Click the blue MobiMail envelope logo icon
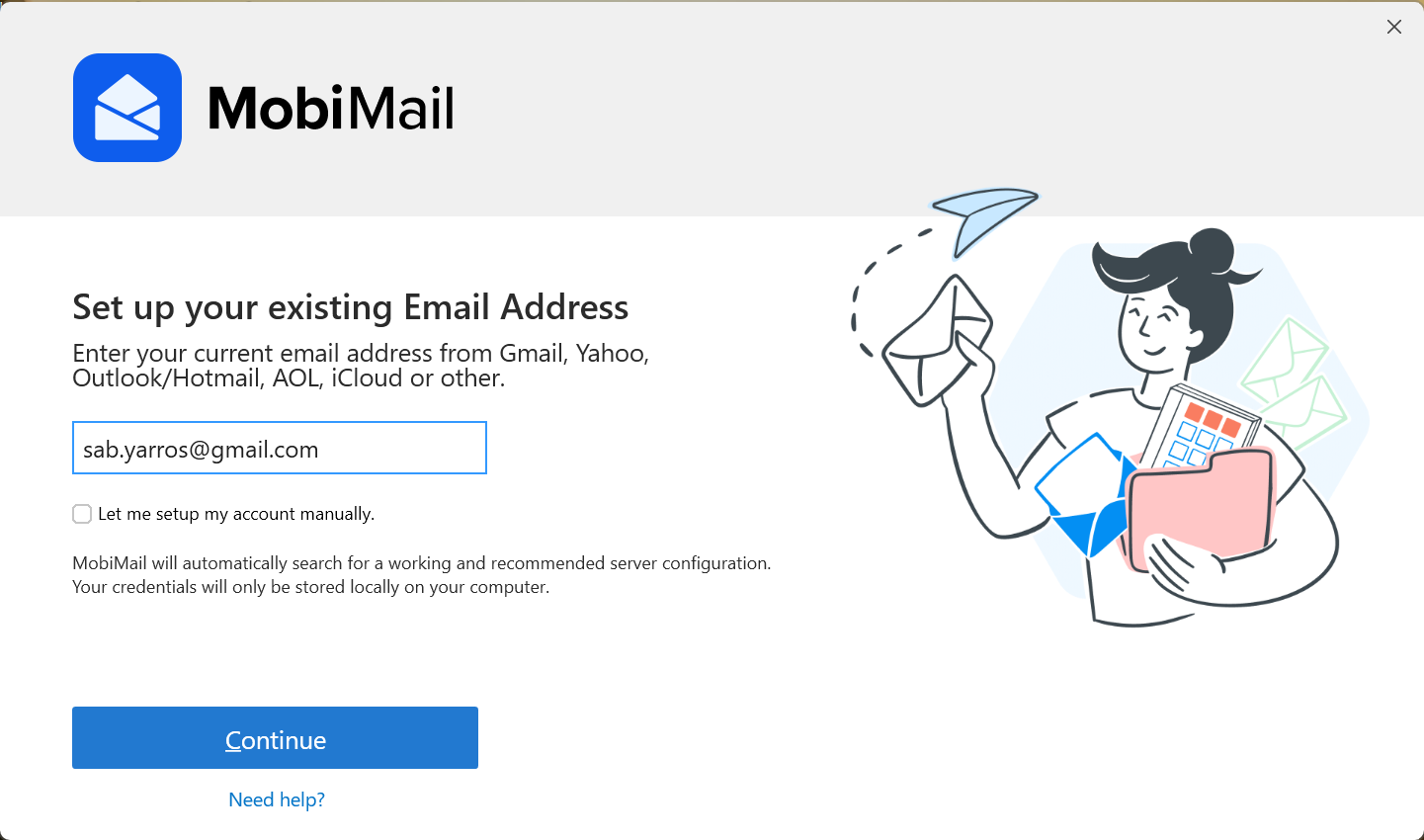 [x=127, y=108]
